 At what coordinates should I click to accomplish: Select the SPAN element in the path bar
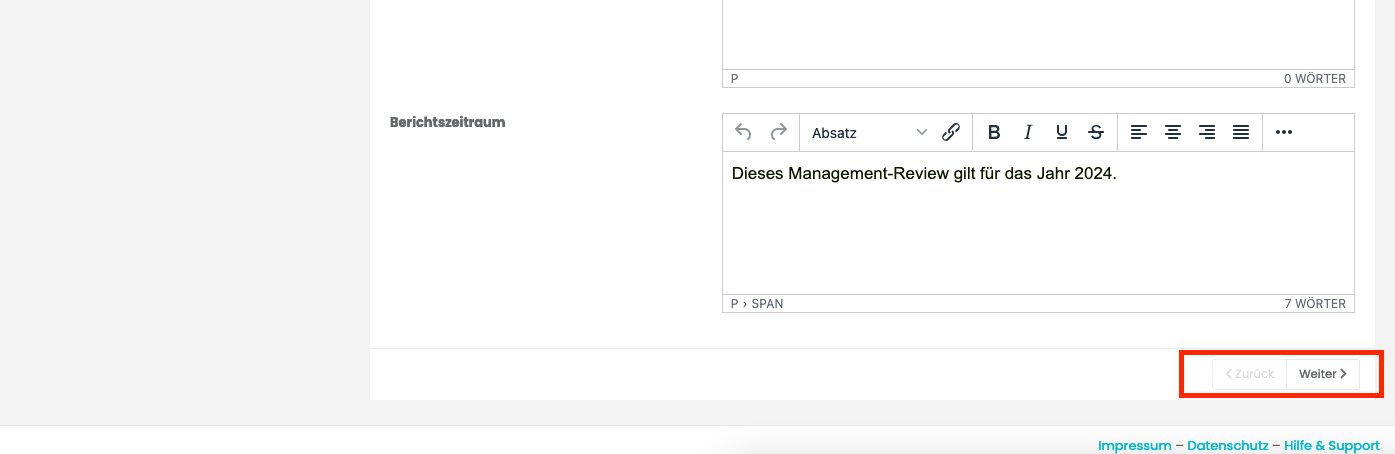point(767,303)
